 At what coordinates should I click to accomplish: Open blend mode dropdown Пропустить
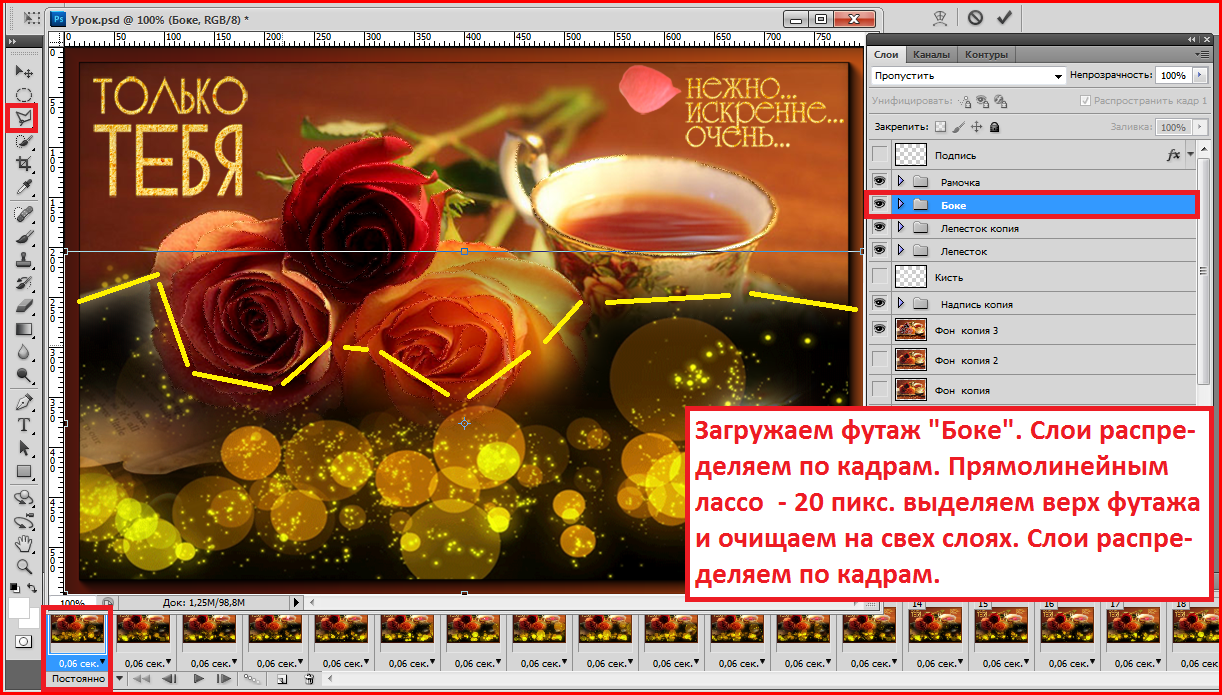[x=968, y=76]
